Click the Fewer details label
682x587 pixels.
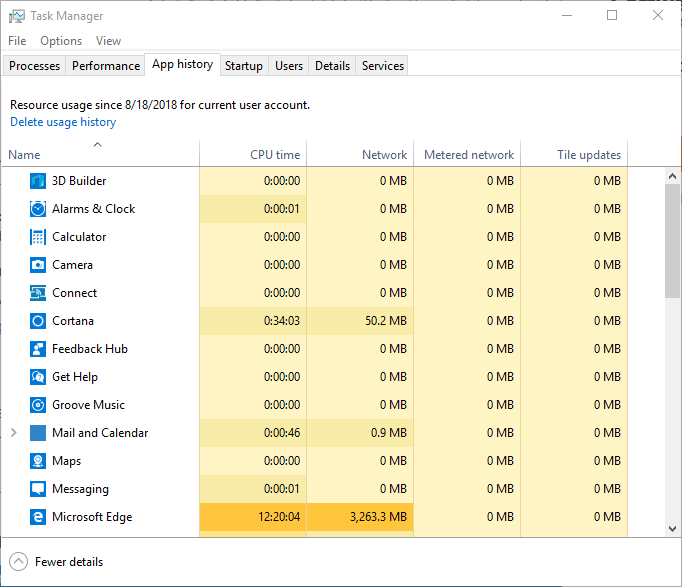[x=69, y=562]
